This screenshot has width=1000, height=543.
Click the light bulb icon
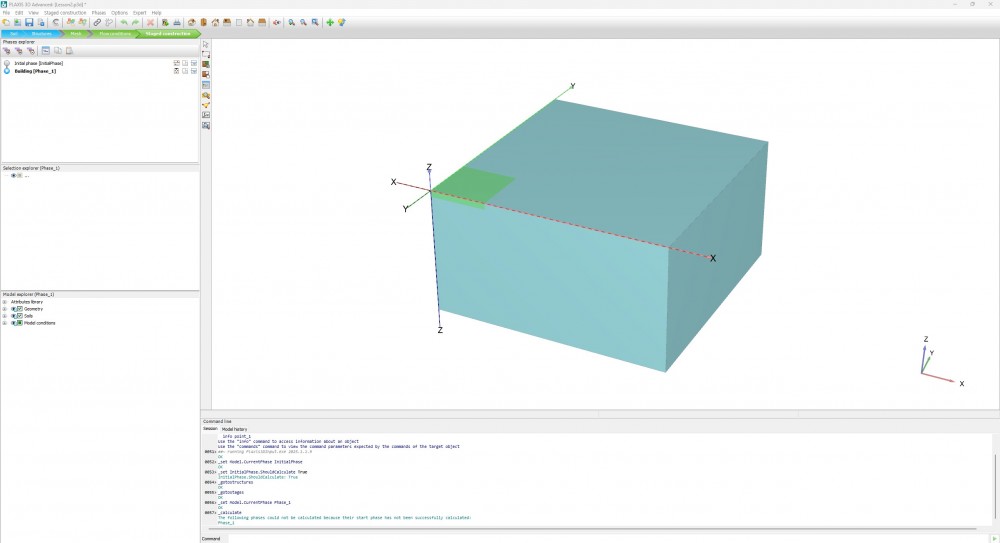(x=342, y=22)
